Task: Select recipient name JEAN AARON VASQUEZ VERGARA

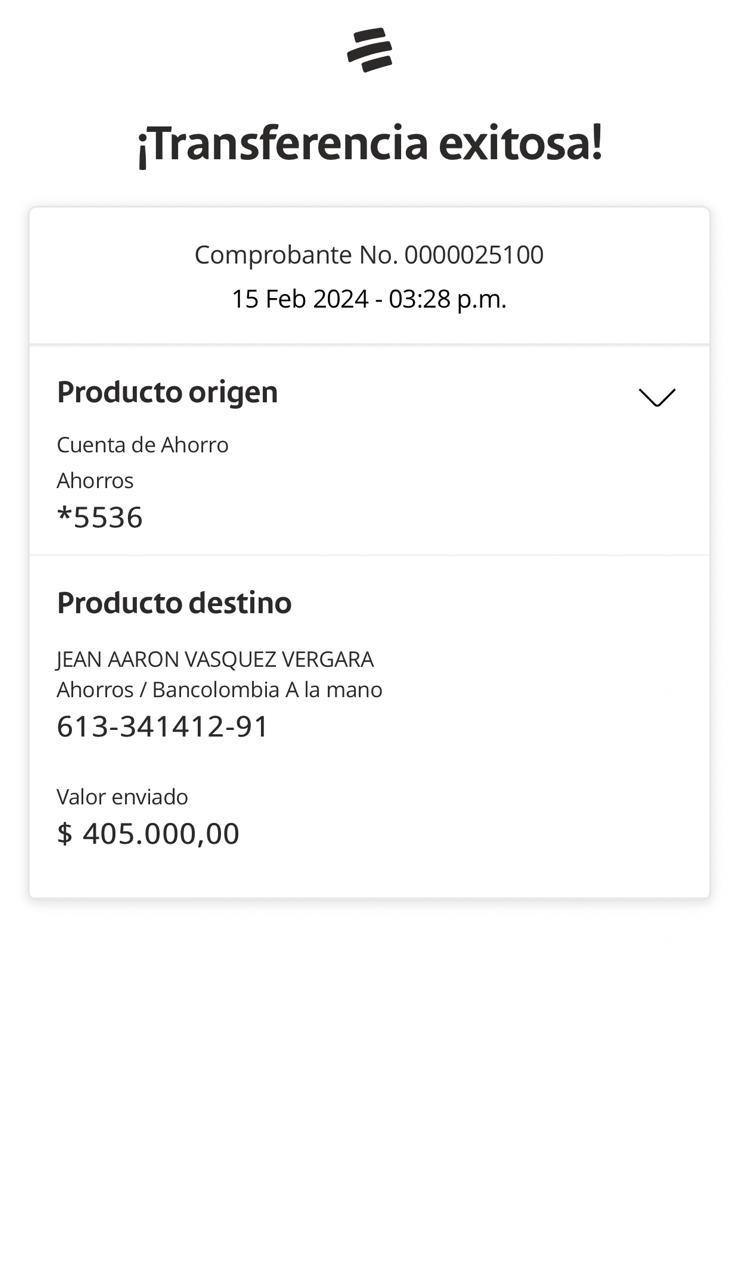Action: tap(215, 660)
